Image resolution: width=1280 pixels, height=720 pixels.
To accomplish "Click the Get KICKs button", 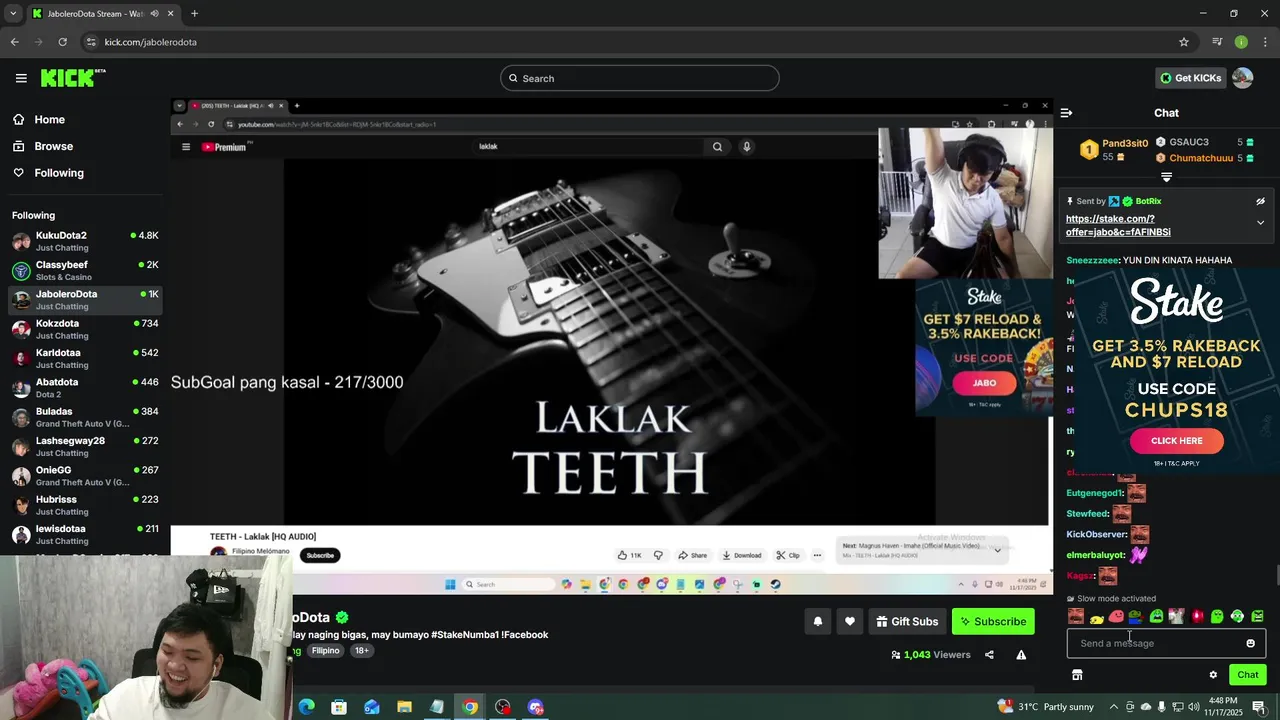I will pos(1190,78).
